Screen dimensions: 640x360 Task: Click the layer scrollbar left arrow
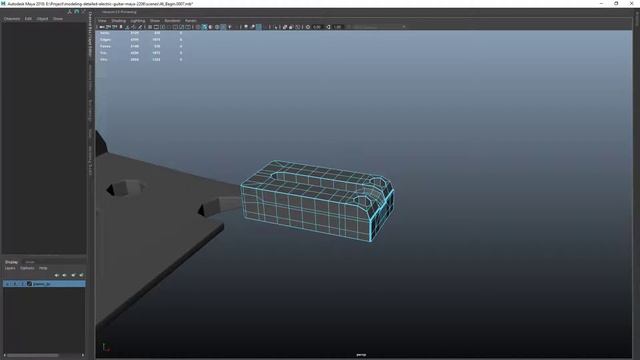coord(4,356)
